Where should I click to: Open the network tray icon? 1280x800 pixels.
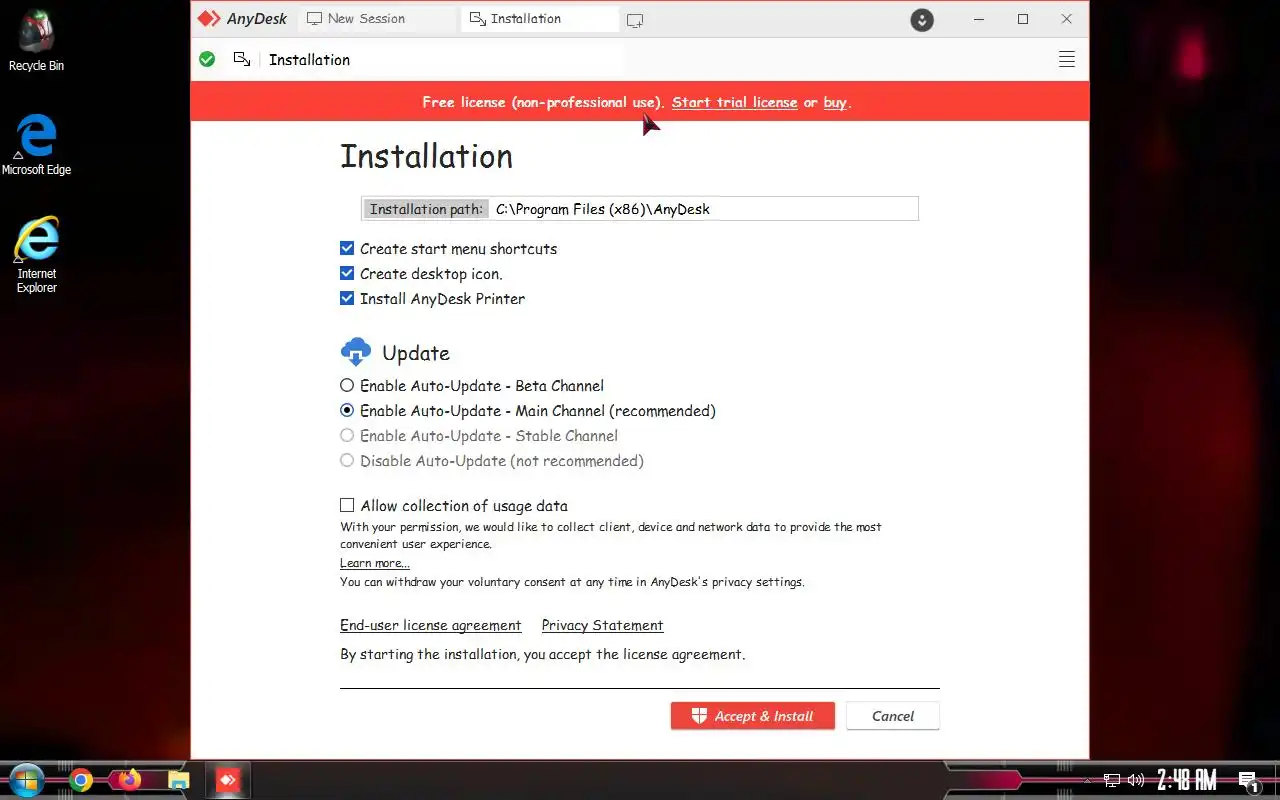click(x=1112, y=780)
